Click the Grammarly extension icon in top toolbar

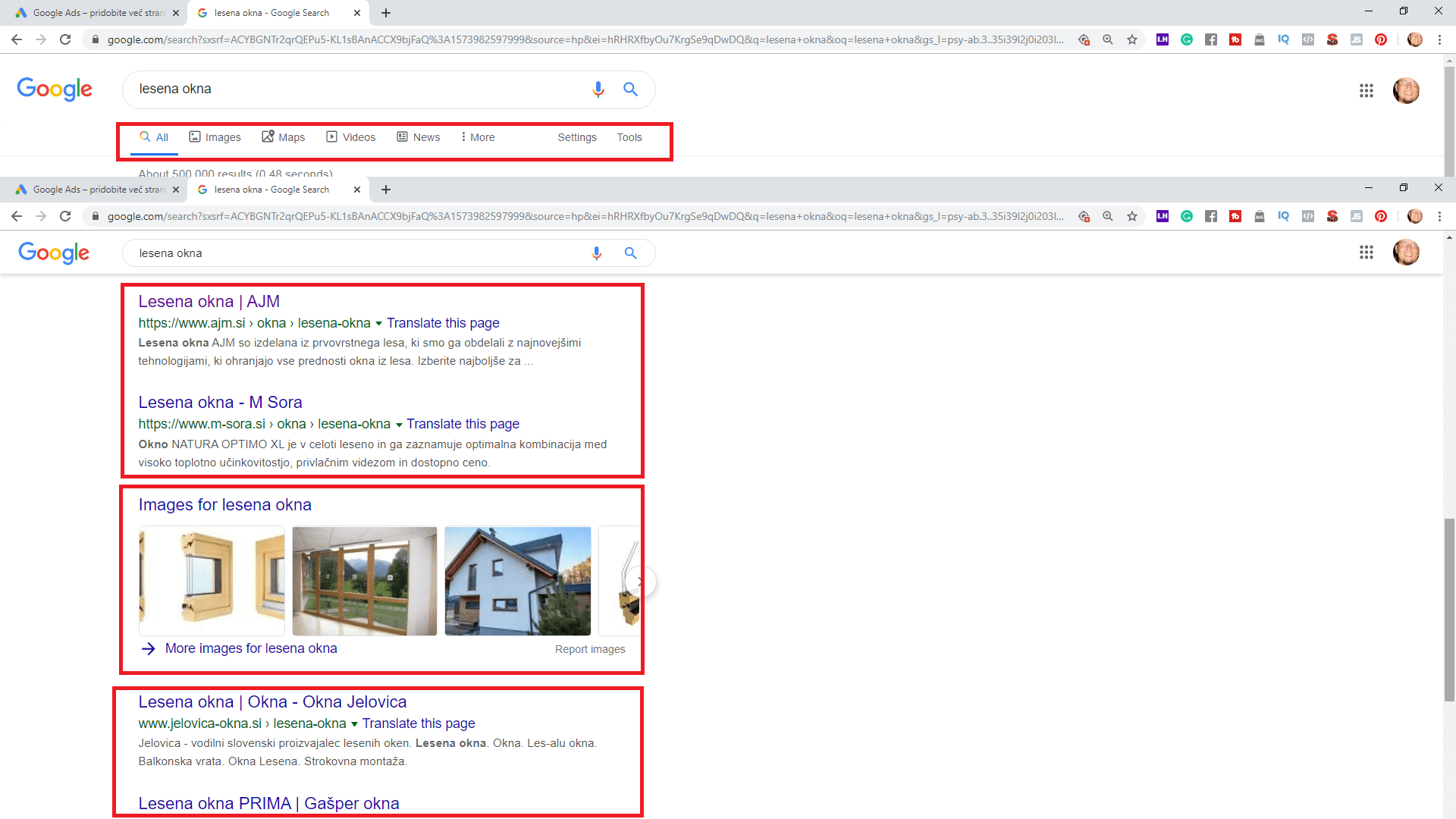pos(1187,39)
